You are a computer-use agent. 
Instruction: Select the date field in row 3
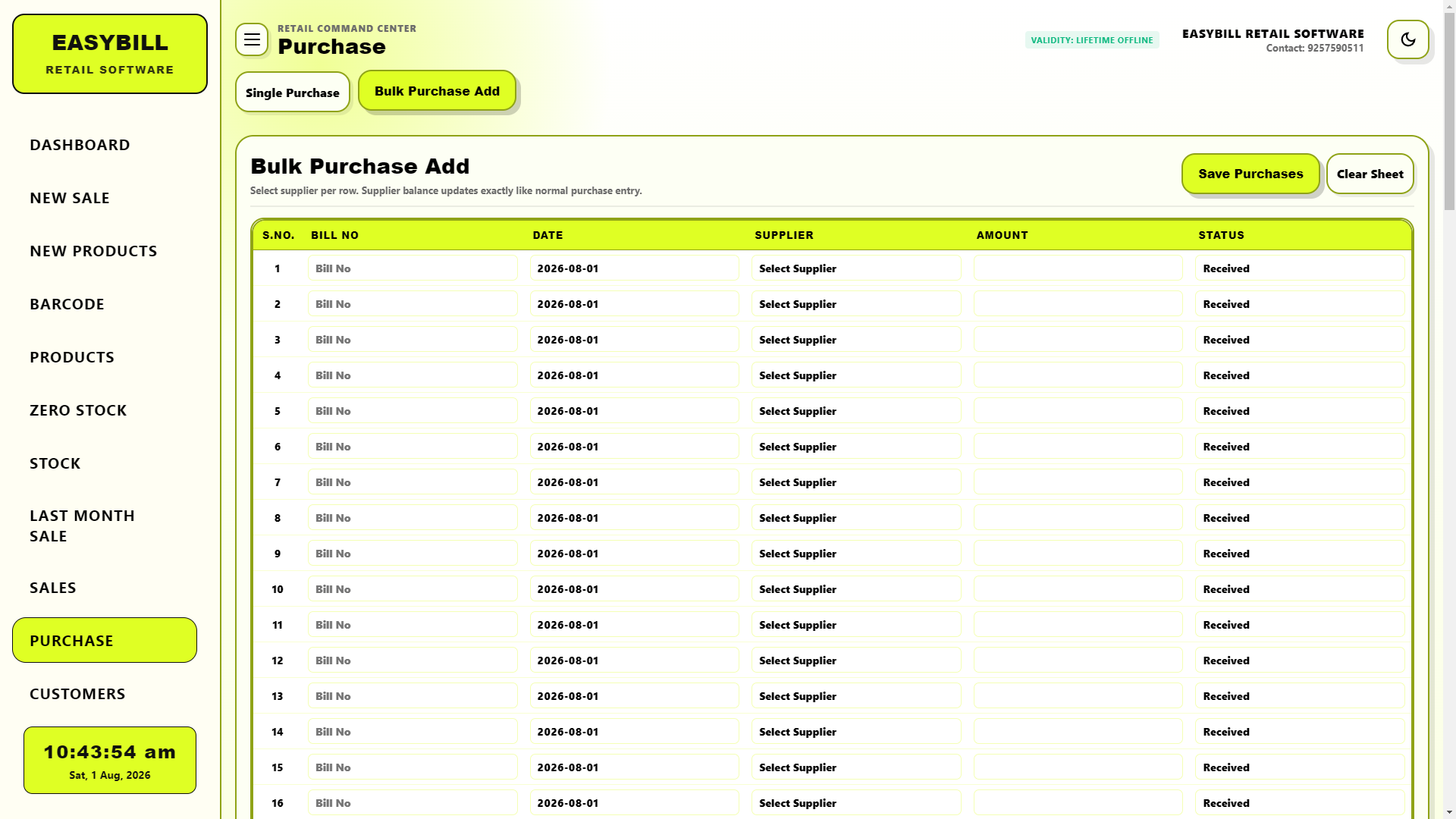635,340
